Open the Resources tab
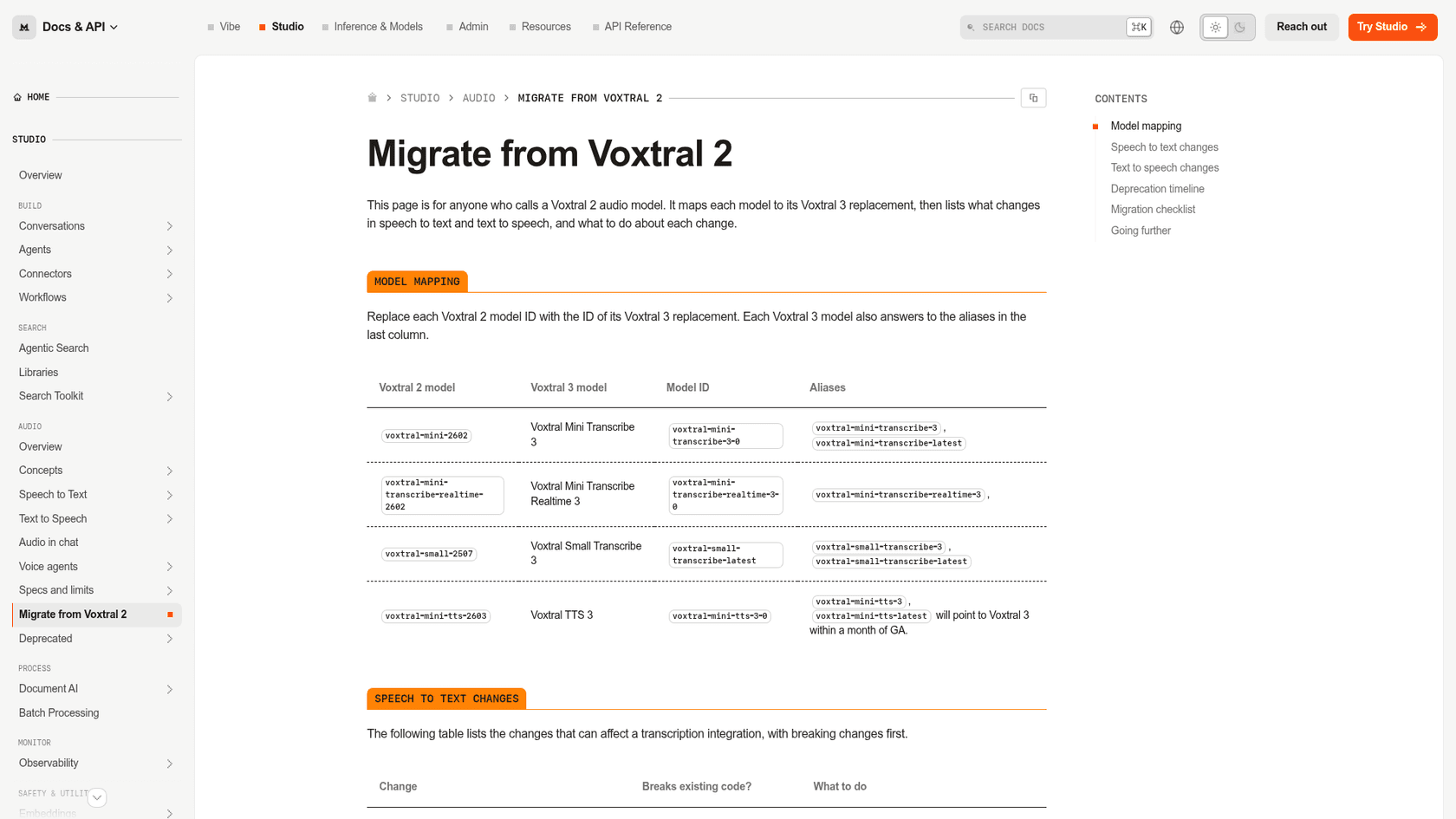 [540, 27]
